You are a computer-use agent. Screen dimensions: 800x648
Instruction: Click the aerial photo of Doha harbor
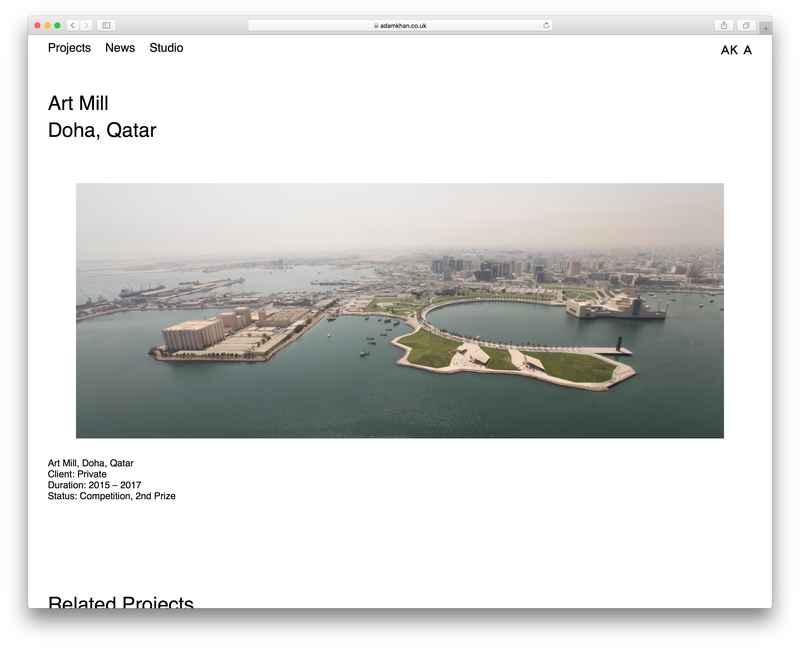[x=399, y=310]
